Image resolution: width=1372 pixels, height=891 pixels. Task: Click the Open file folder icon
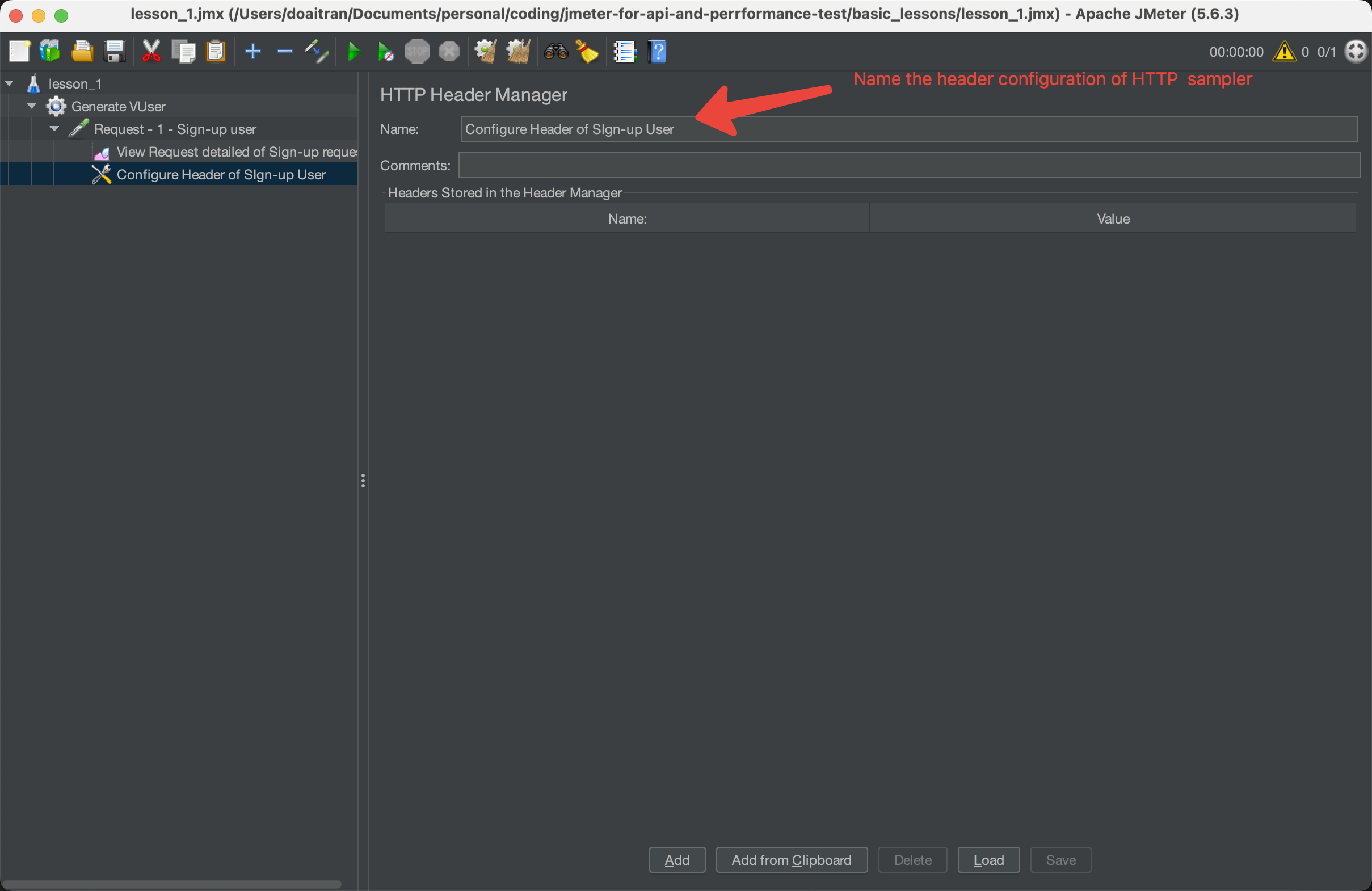coord(82,51)
